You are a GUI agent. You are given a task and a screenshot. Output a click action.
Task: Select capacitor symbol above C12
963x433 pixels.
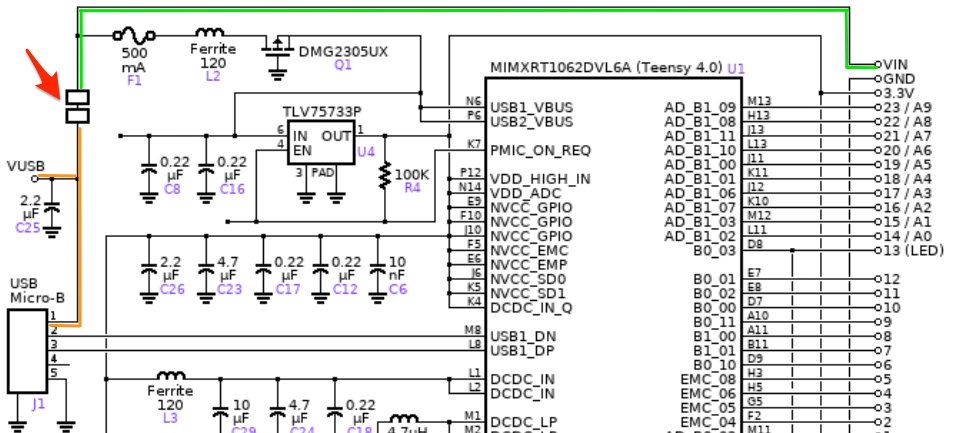[x=321, y=268]
